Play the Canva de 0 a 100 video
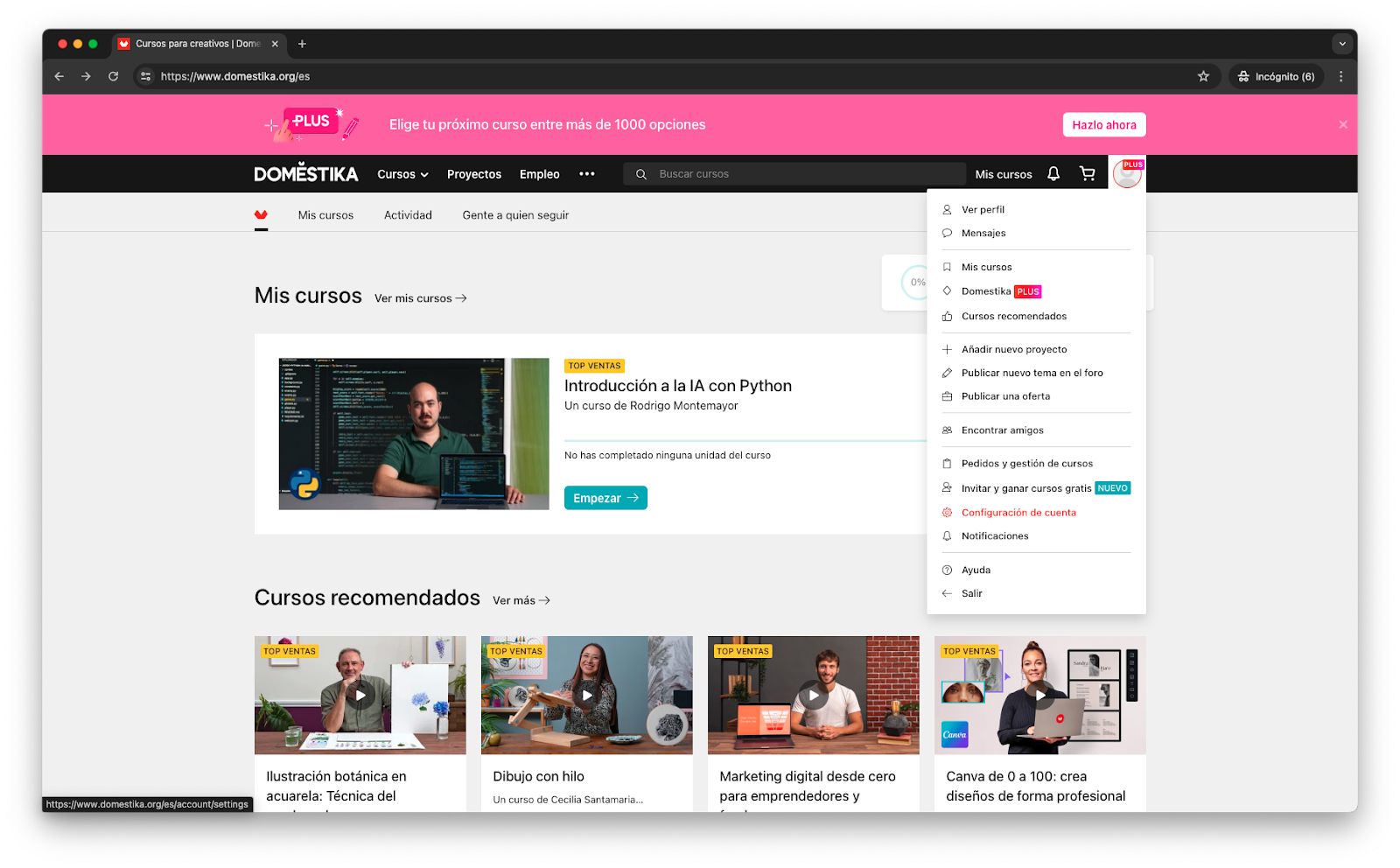1400x868 pixels. (1039, 696)
